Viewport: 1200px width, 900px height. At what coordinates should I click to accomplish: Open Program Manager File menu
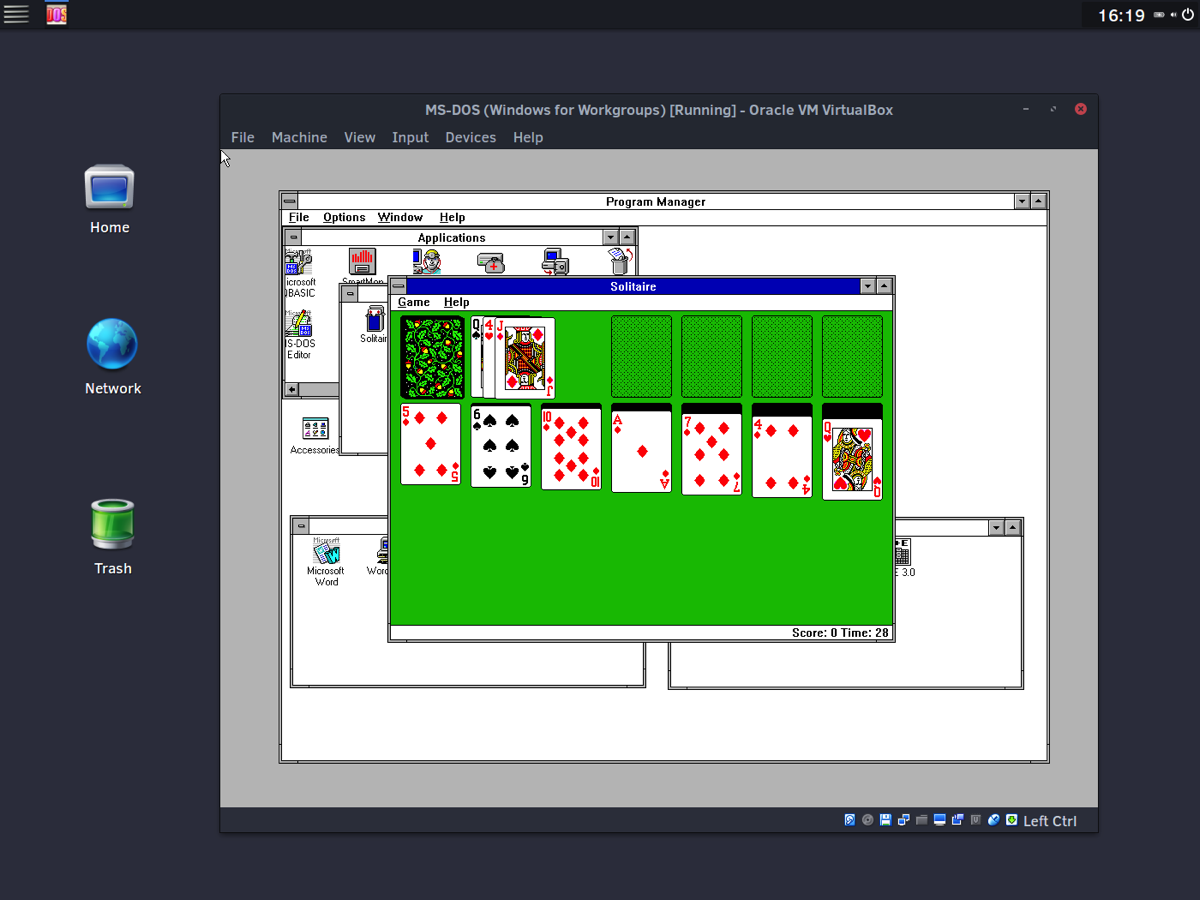tap(299, 217)
